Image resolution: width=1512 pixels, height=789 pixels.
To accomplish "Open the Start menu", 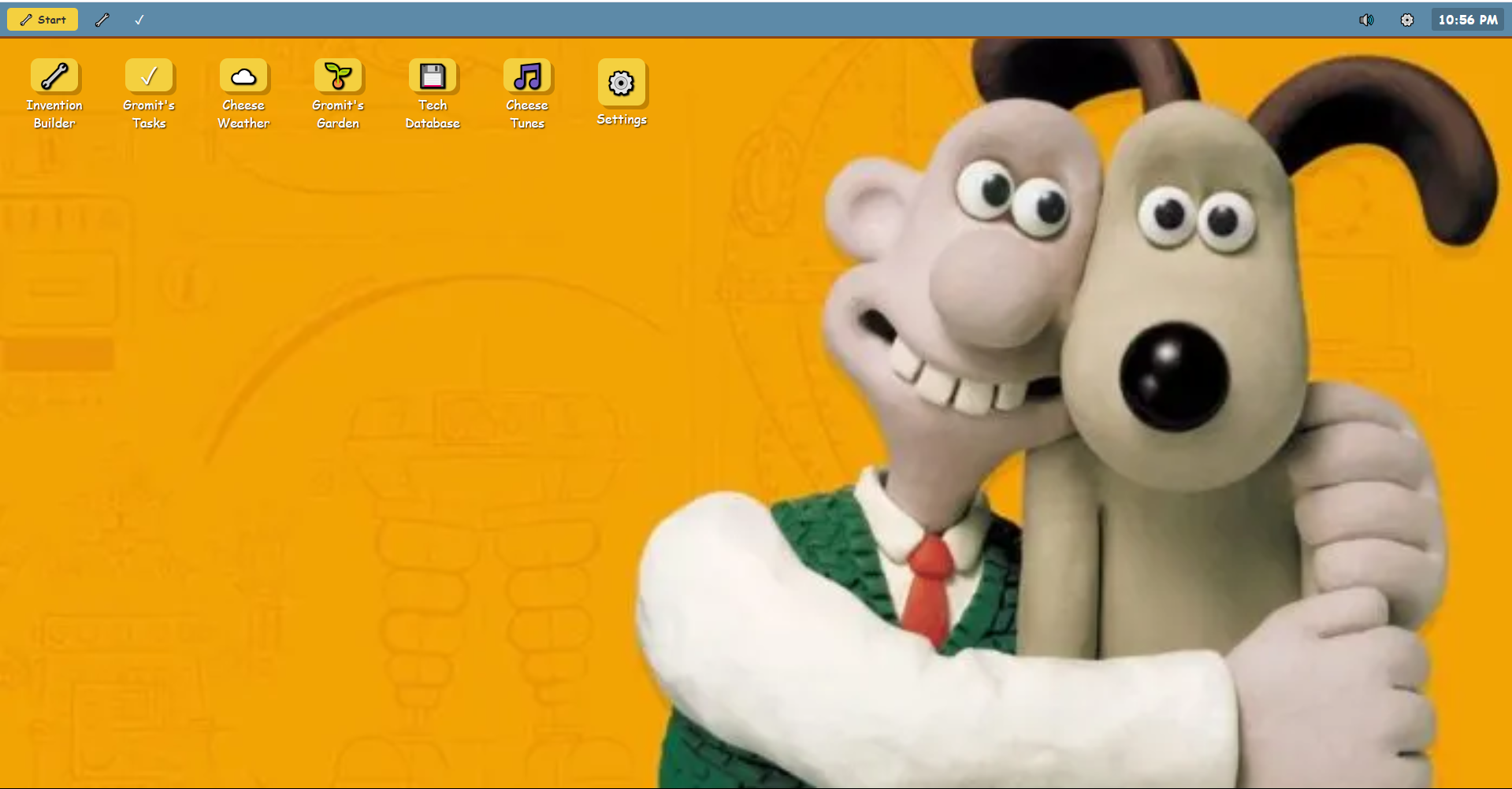I will 43,19.
